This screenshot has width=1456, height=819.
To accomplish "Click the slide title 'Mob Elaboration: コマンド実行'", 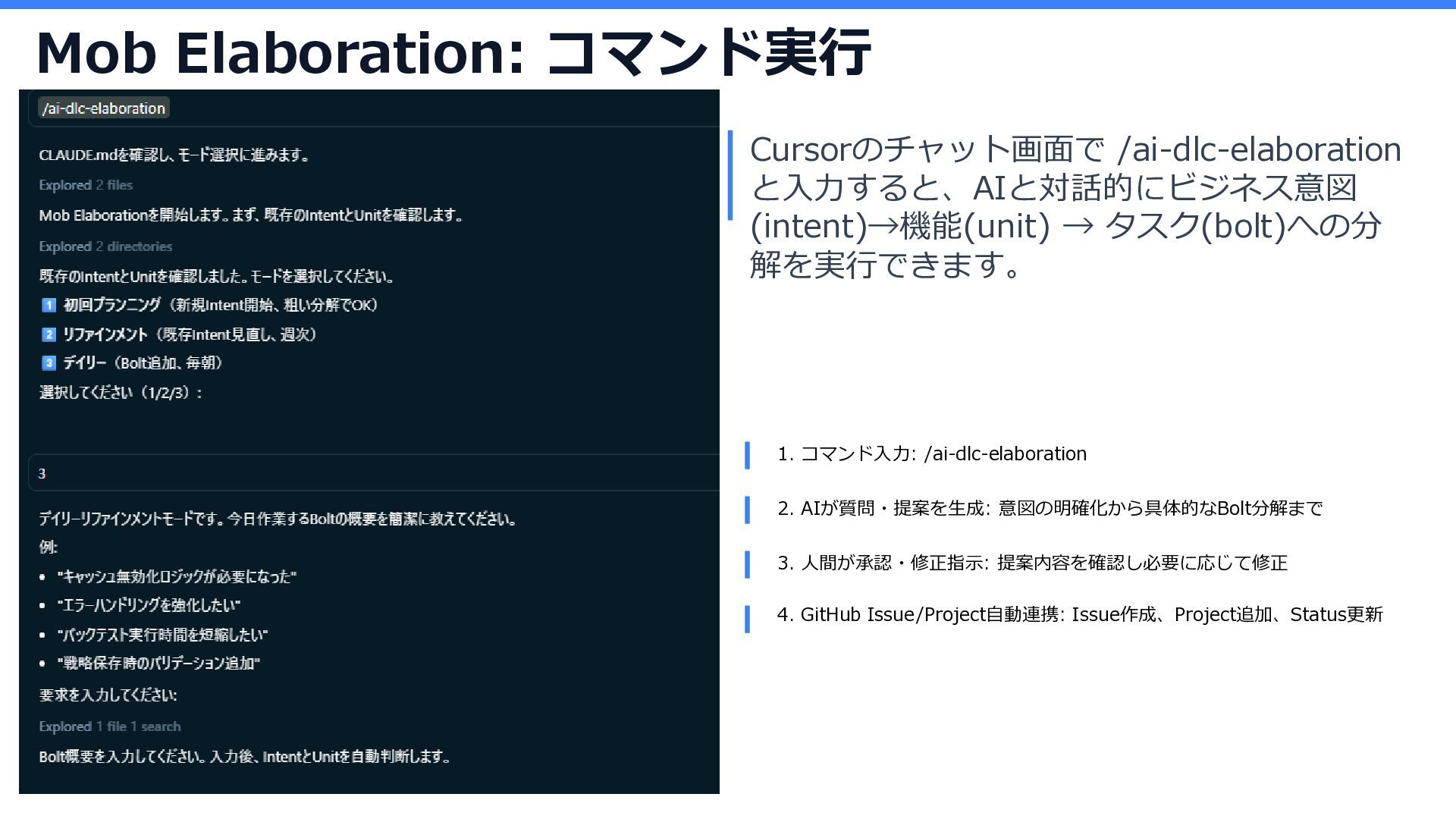I will coord(453,53).
